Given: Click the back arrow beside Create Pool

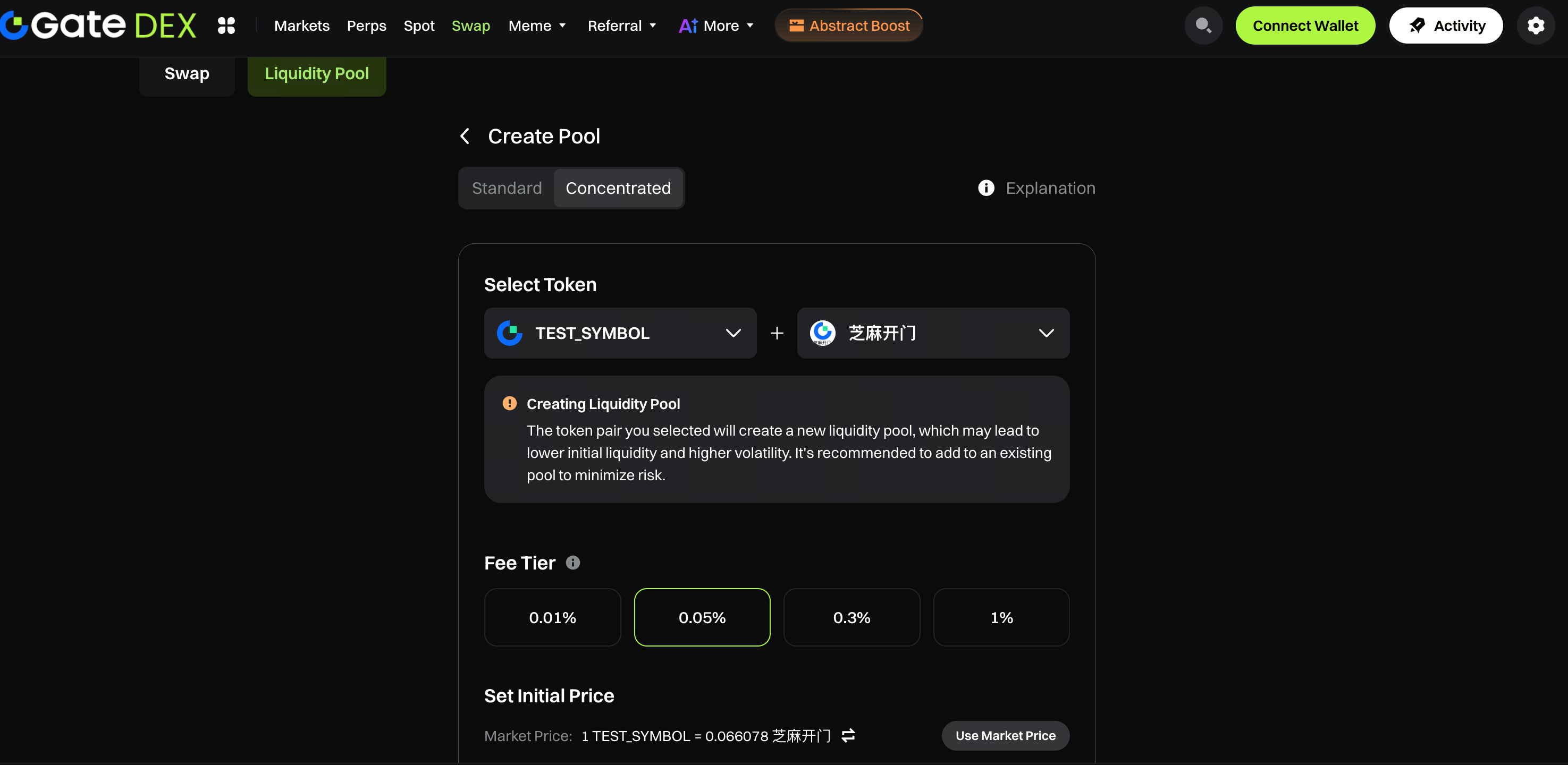Looking at the screenshot, I should point(465,135).
